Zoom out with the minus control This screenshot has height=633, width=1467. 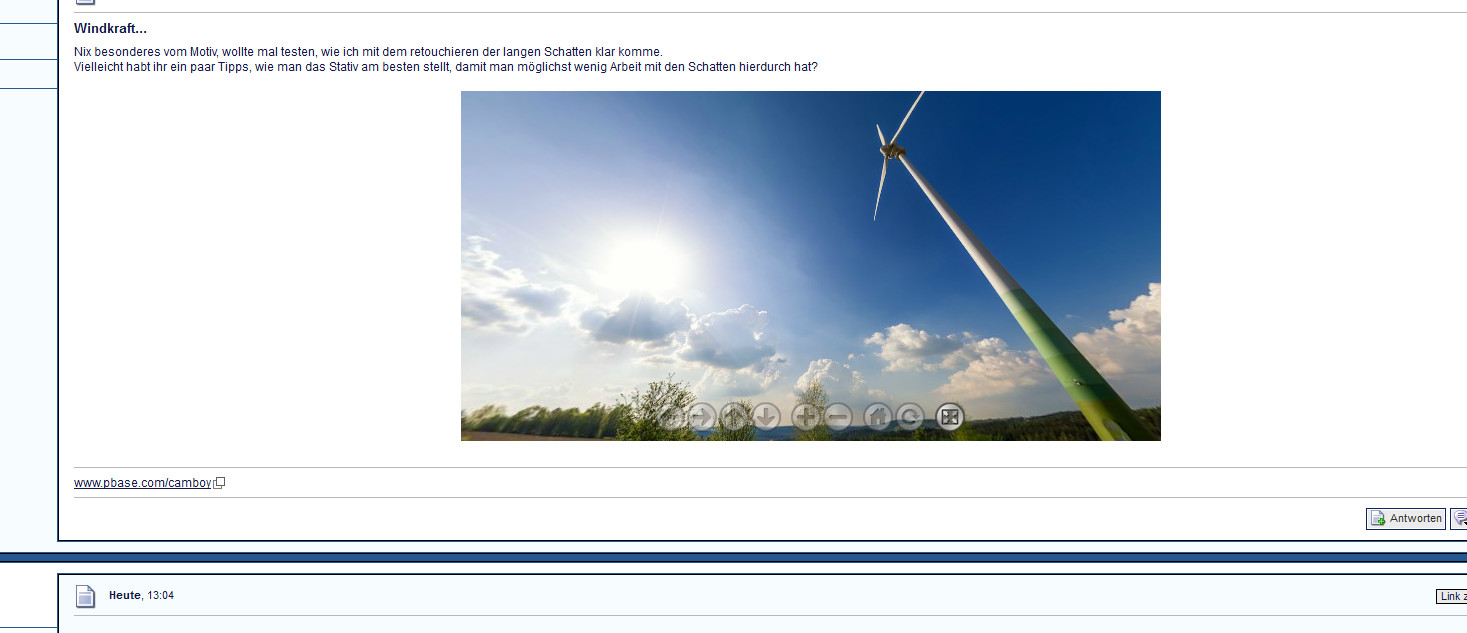[838, 417]
